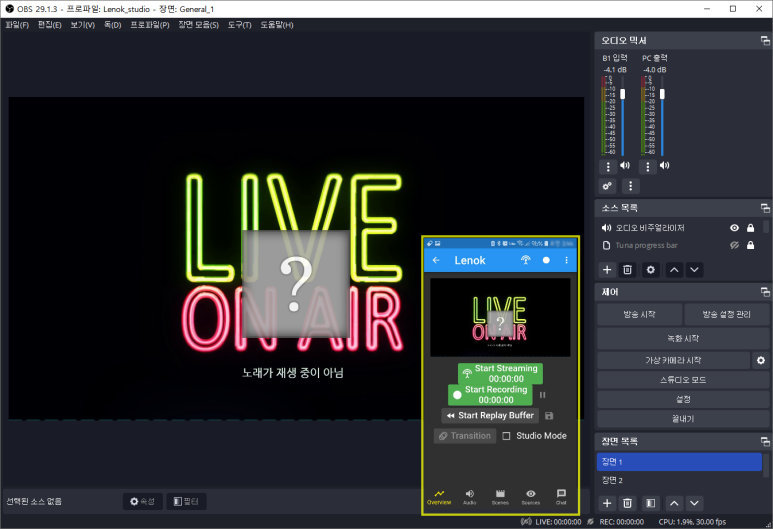Go back with Lenok app arrow
This screenshot has height=529, width=773.
click(x=436, y=260)
